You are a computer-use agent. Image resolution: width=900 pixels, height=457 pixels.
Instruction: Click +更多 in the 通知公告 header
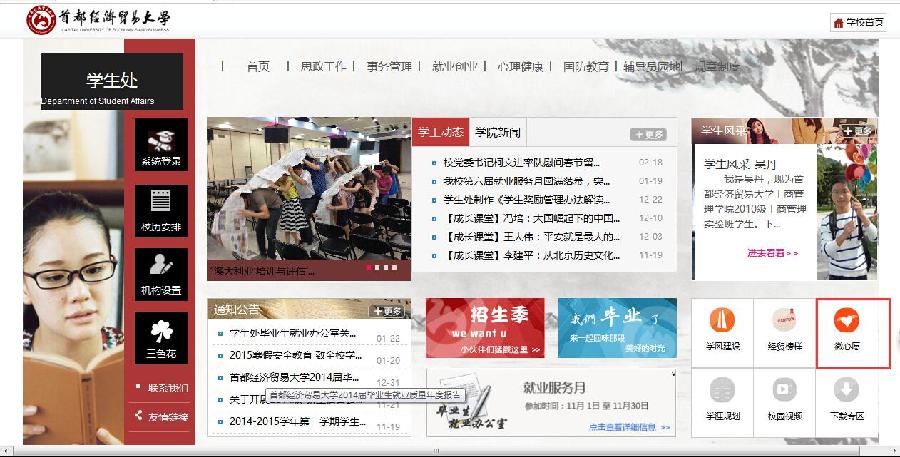tap(388, 311)
